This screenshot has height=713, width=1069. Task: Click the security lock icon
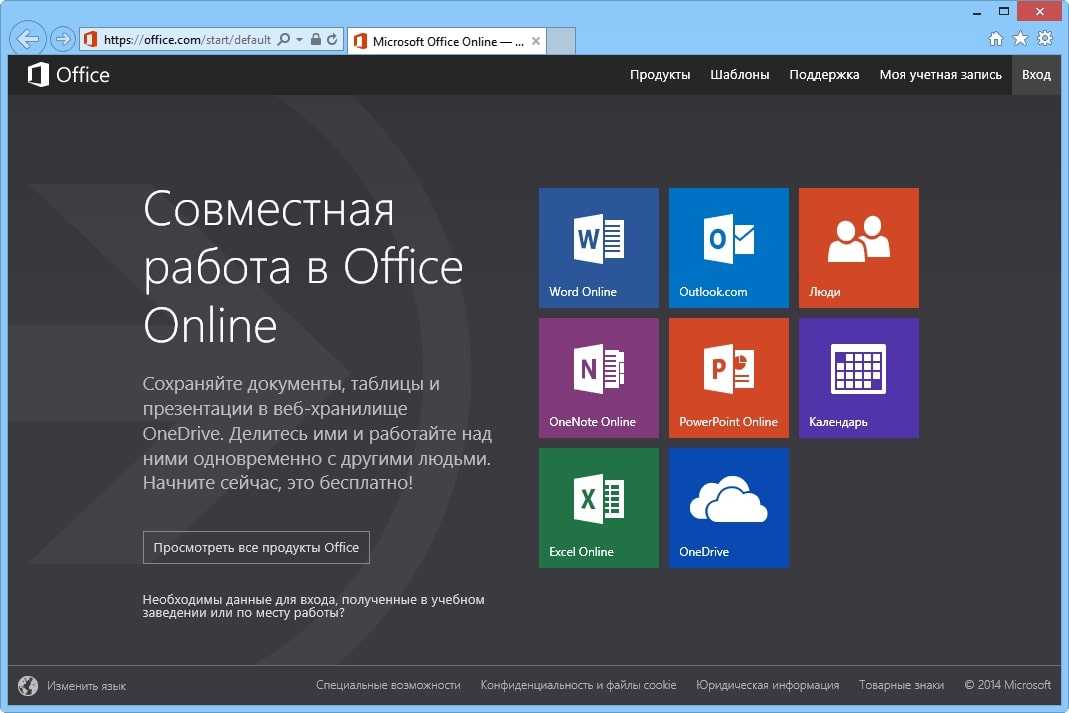tap(316, 40)
